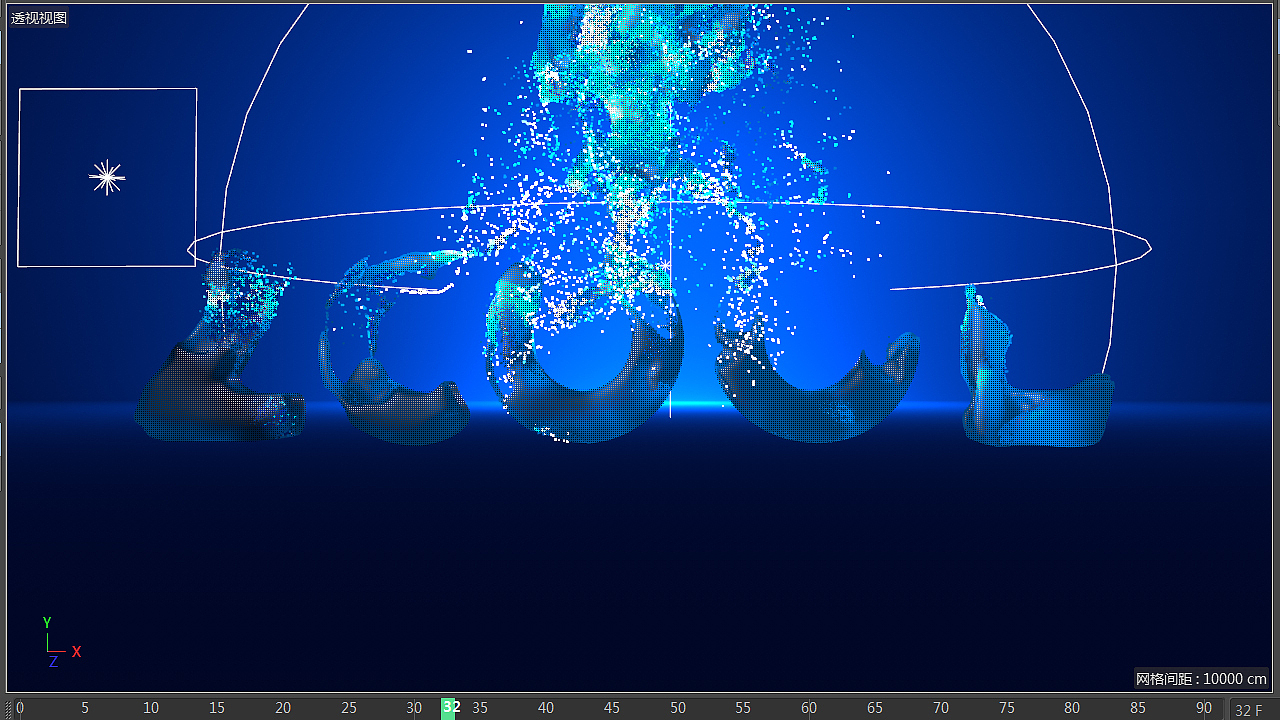1280x720 pixels.
Task: Jump to frame 0 on timeline ruler
Action: [x=20, y=708]
